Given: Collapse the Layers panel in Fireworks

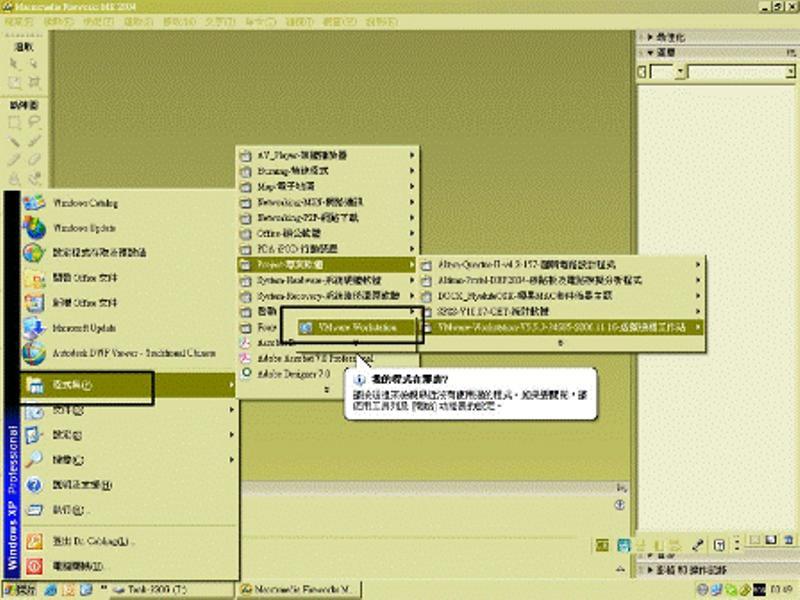Looking at the screenshot, I should pyautogui.click(x=649, y=53).
